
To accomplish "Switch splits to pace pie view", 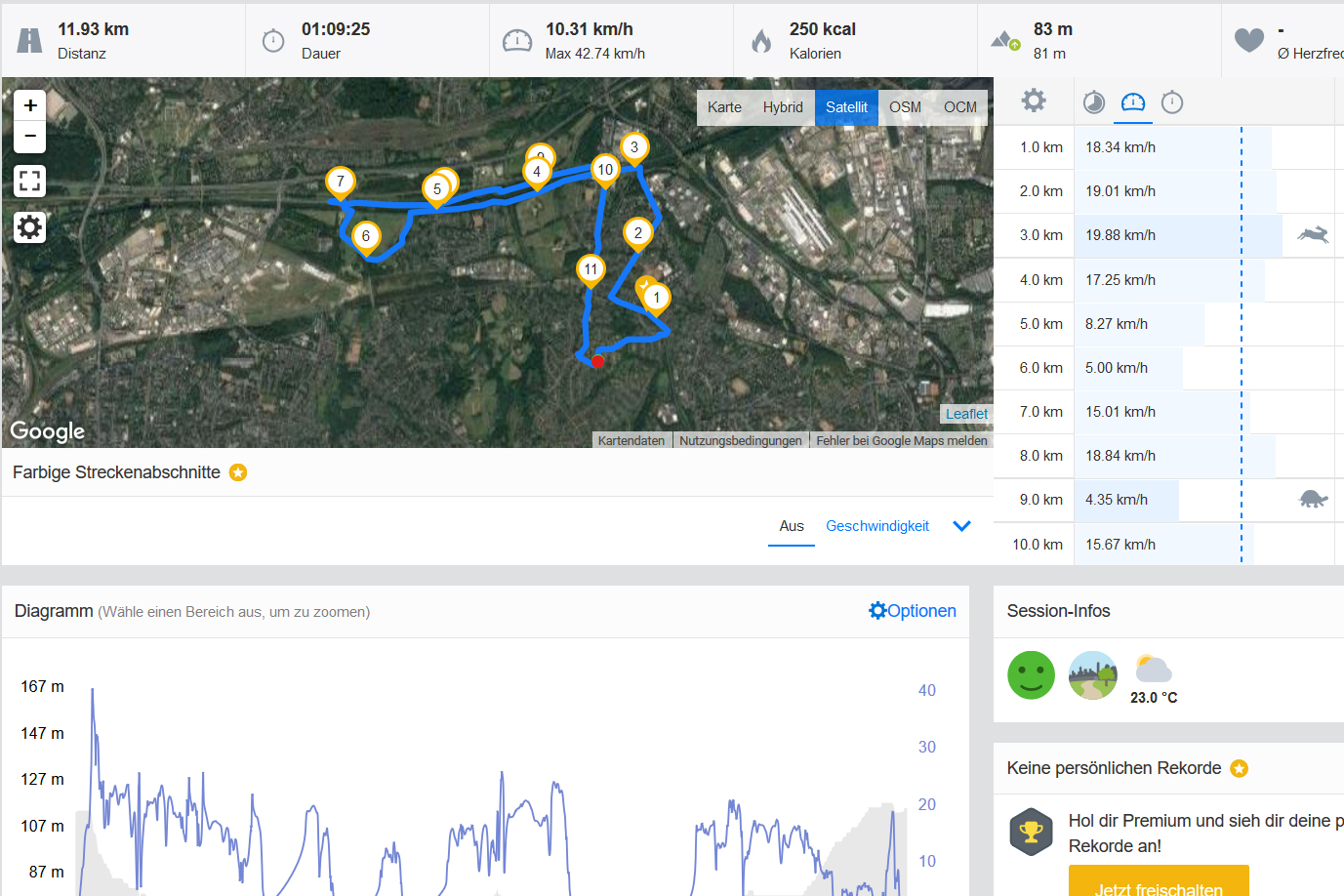I will coord(1094,102).
